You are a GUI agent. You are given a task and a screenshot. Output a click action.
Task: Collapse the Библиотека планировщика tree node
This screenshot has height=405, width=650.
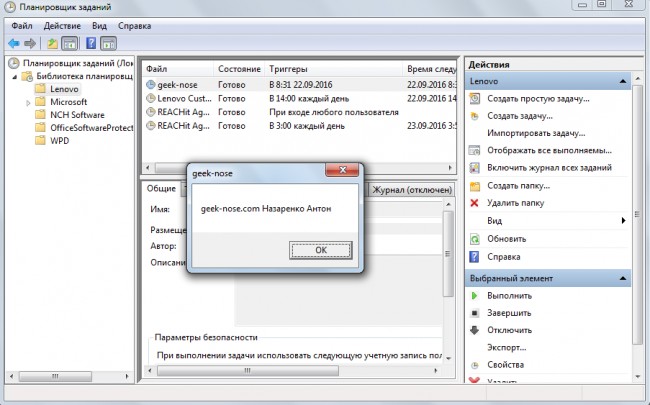13,76
